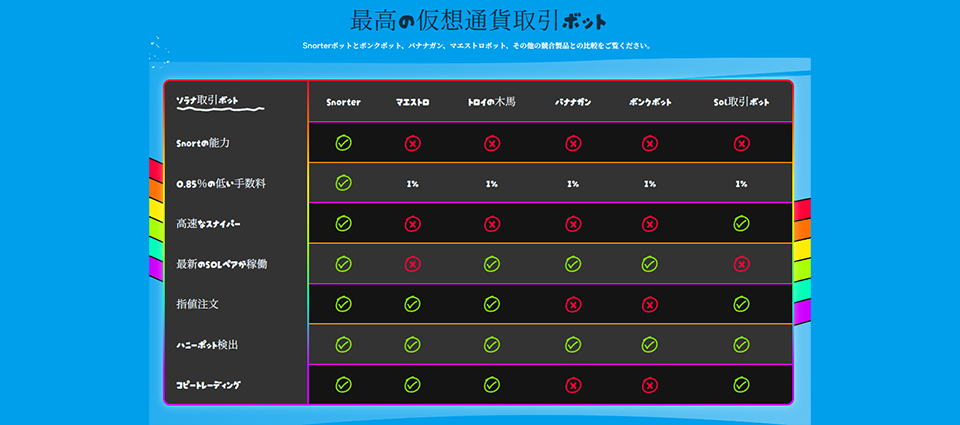Click トロイの木馬's red X for 高速なスナイパー
The image size is (960, 425).
tap(492, 224)
